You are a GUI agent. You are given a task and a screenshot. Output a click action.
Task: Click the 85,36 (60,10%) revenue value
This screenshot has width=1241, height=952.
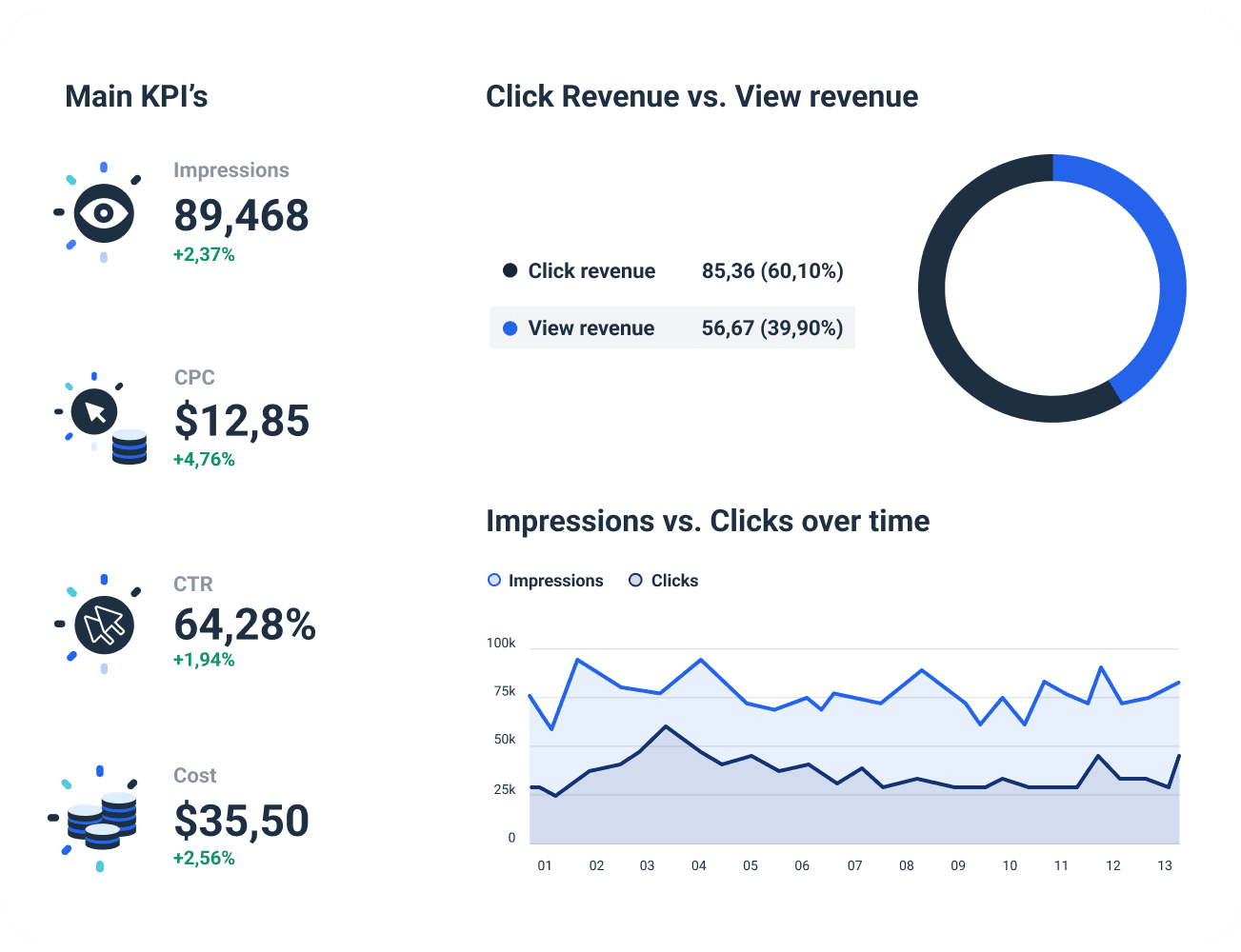click(x=771, y=270)
